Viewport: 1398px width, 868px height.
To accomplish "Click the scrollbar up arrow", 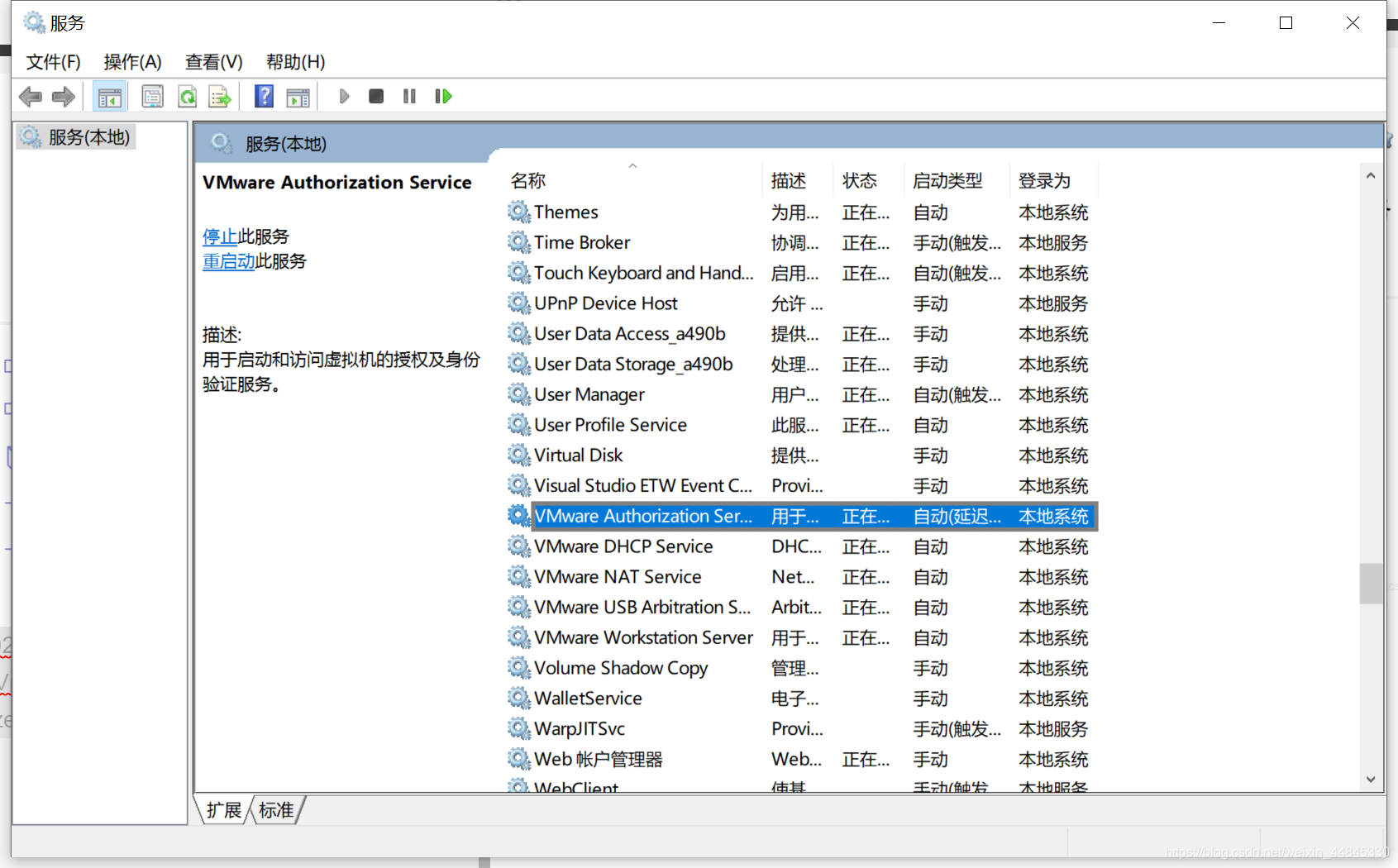I will pyautogui.click(x=1371, y=175).
